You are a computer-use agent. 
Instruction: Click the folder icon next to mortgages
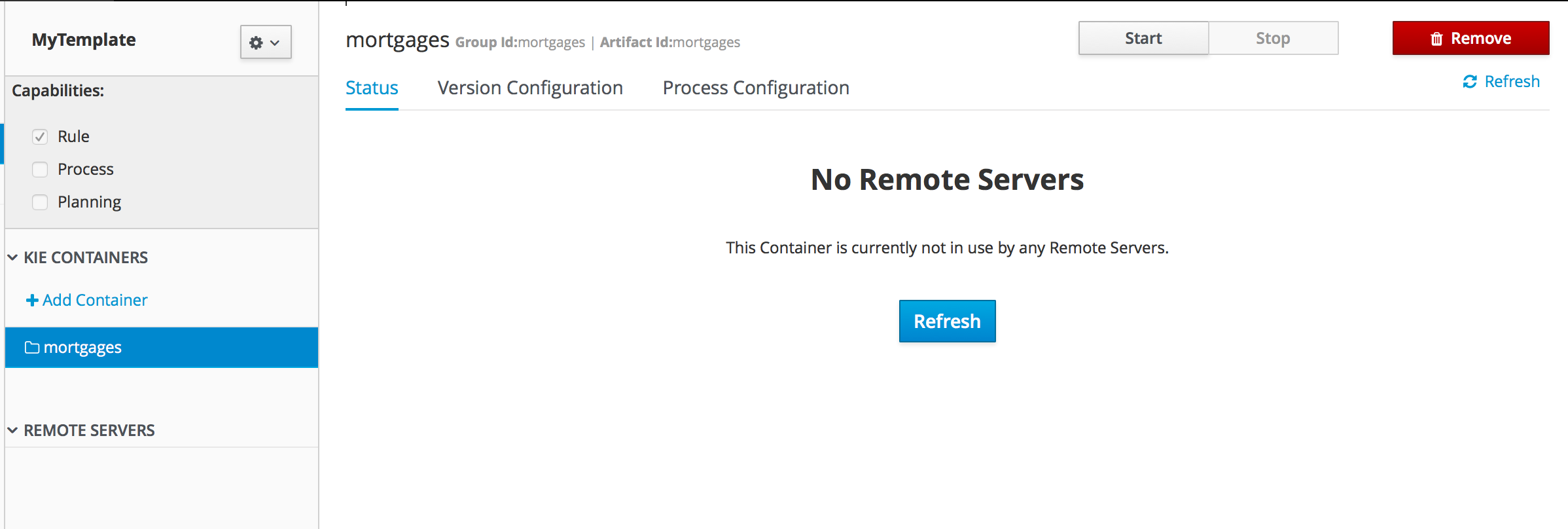point(31,348)
